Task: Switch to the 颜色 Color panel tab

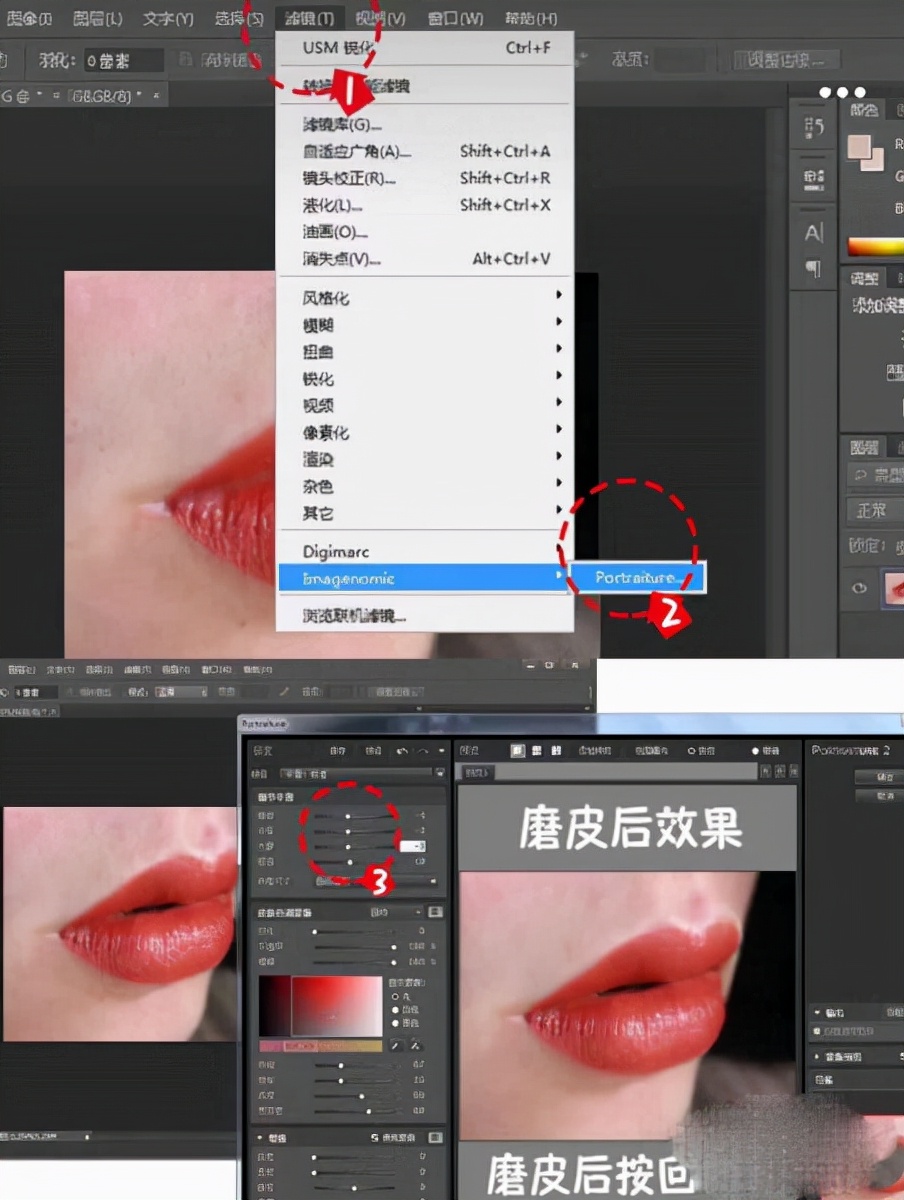Action: coord(864,111)
